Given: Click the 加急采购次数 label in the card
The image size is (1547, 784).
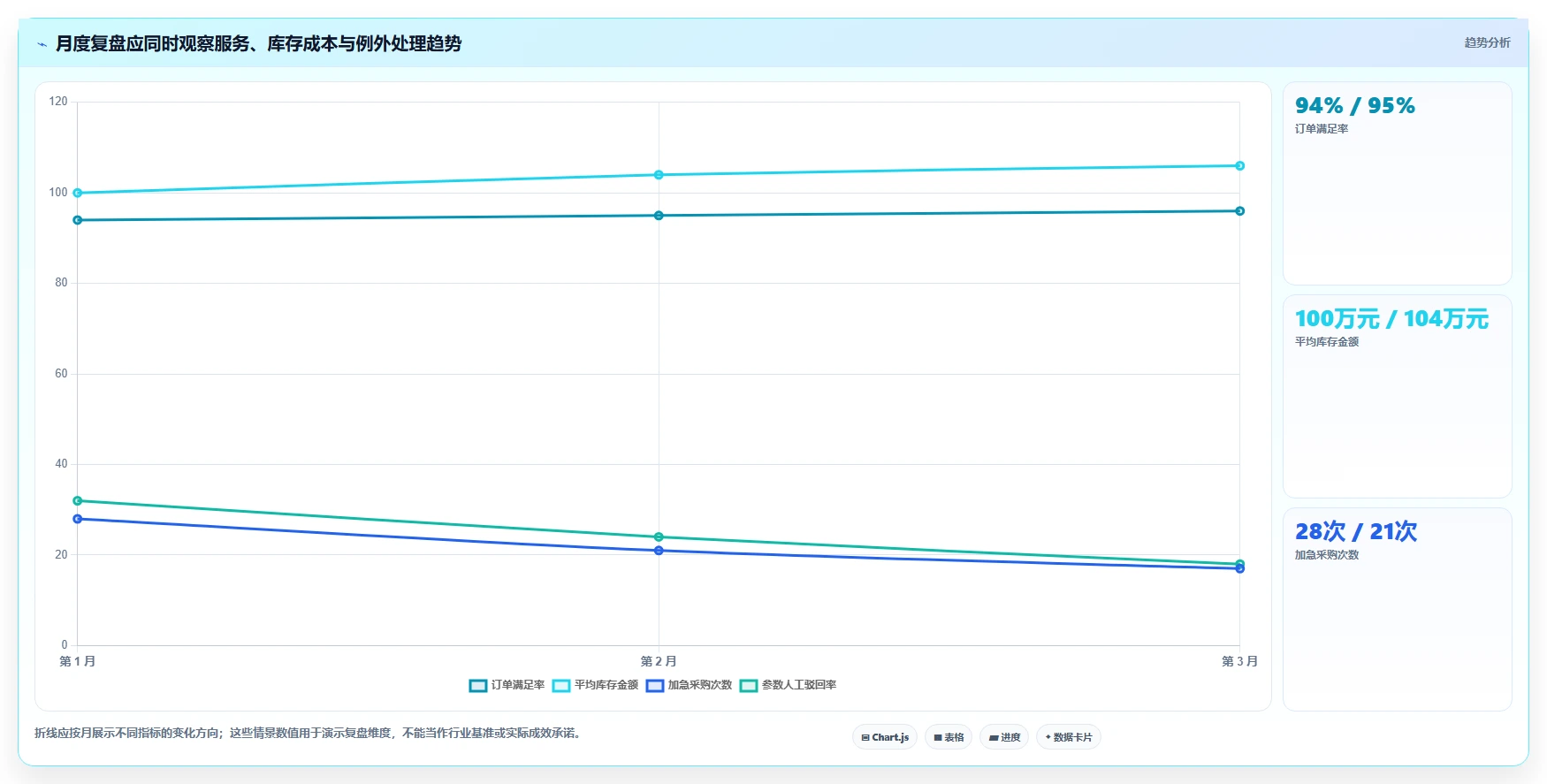Looking at the screenshot, I should point(1327,555).
